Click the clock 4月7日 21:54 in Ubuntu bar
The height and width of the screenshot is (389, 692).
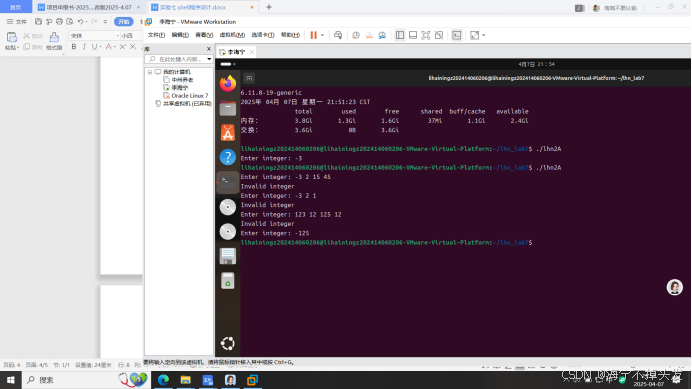click(537, 64)
